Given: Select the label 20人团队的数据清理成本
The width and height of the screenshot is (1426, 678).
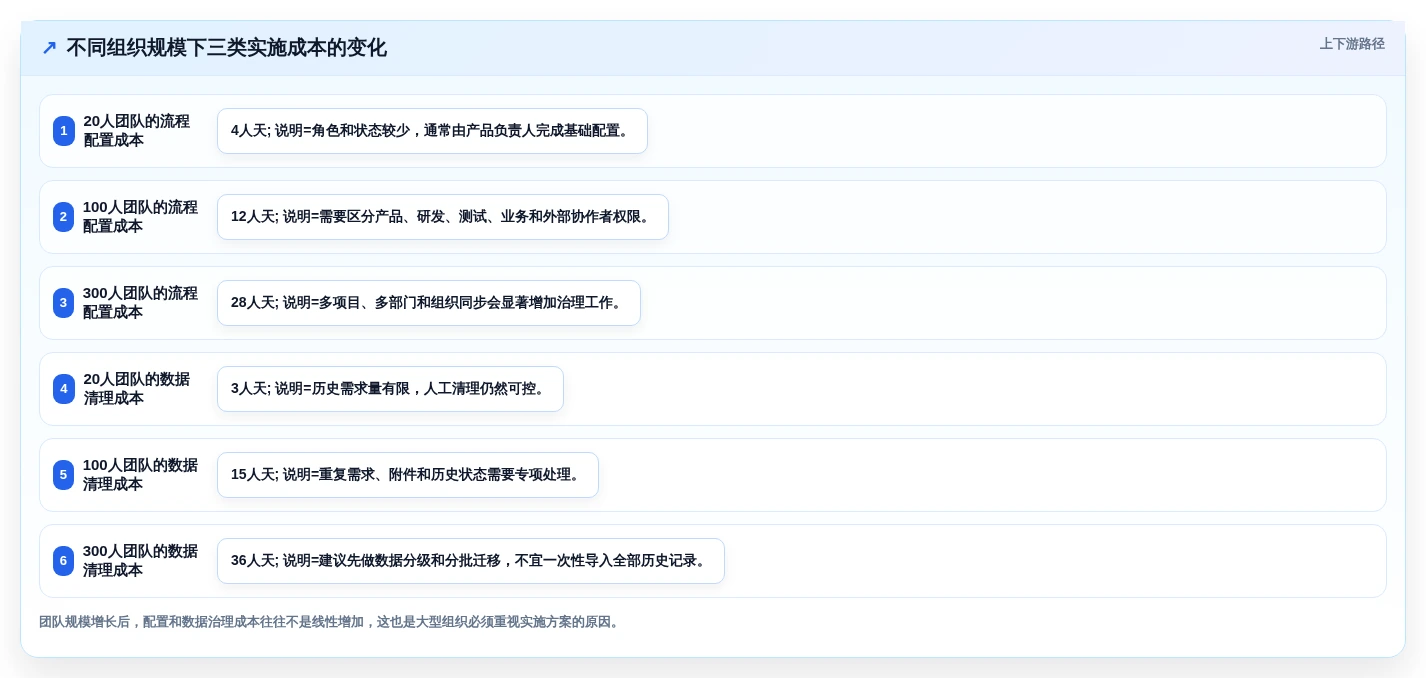Looking at the screenshot, I should coord(136,389).
